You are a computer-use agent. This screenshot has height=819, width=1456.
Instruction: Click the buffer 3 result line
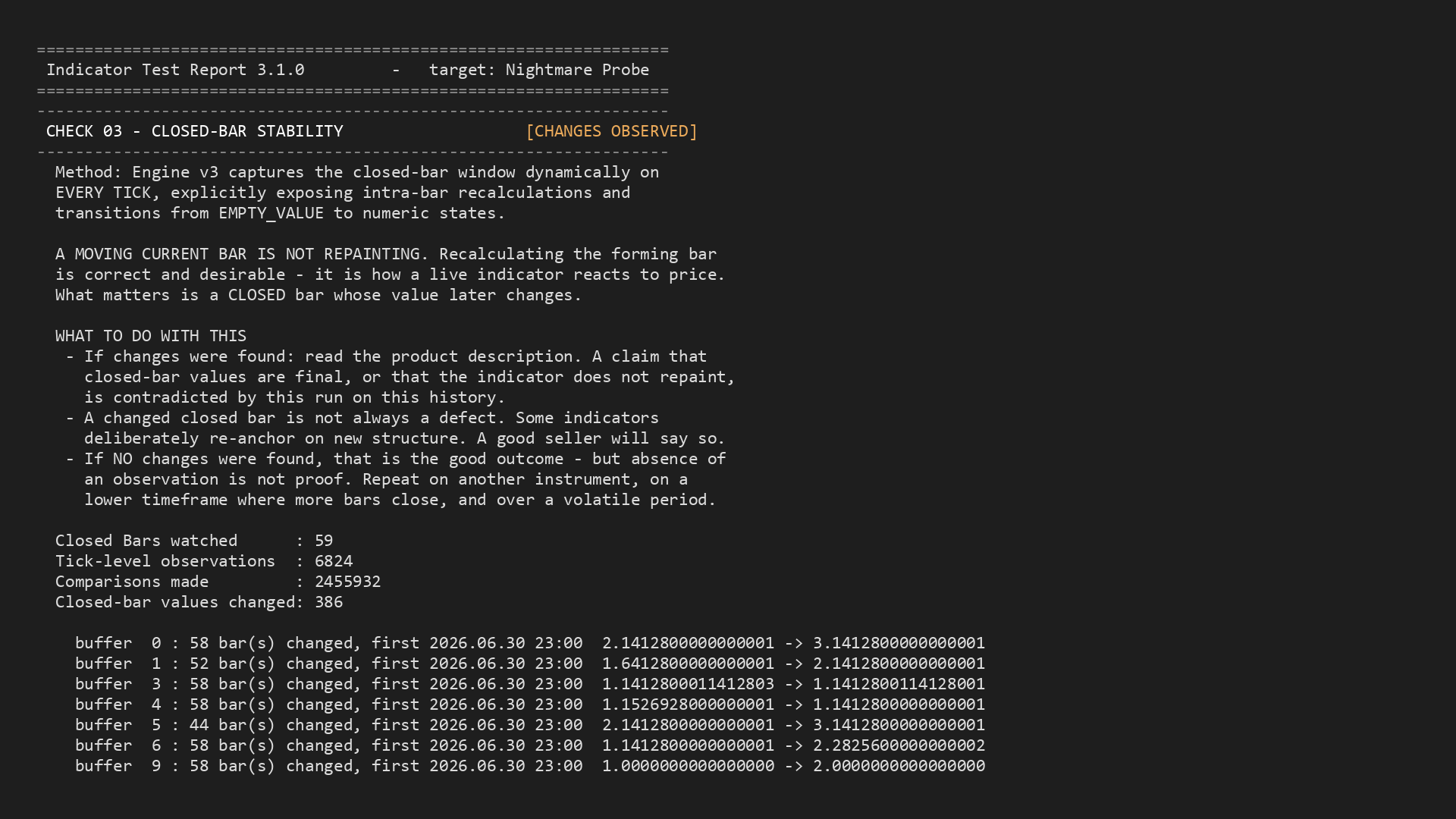pos(530,684)
